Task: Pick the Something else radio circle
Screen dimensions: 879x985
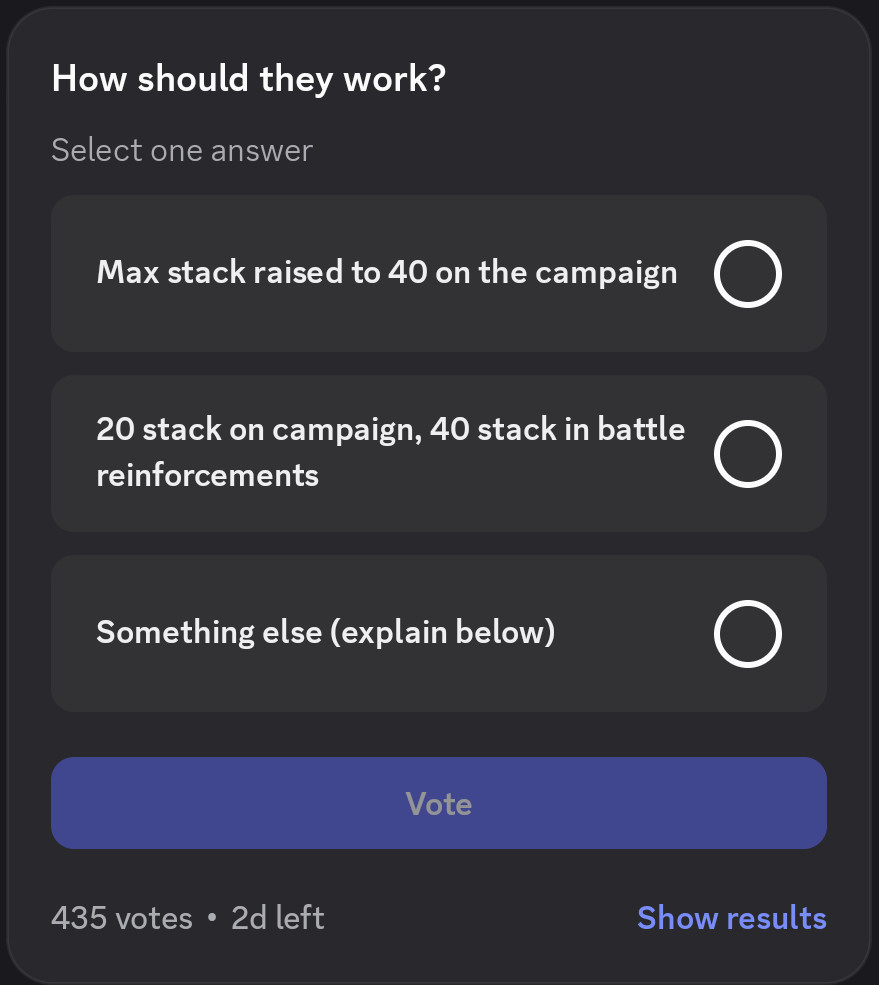Action: (747, 634)
